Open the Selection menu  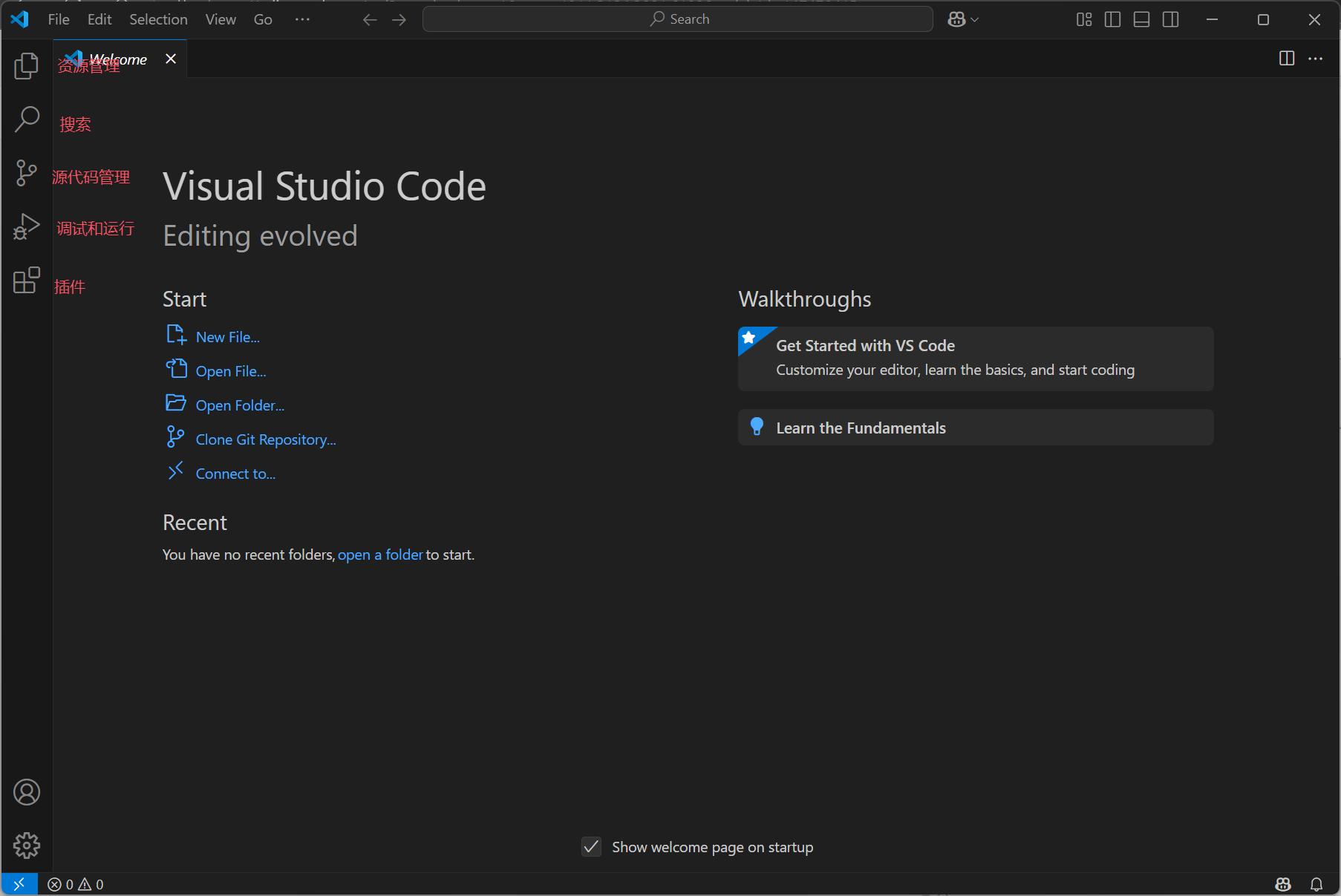tap(158, 19)
